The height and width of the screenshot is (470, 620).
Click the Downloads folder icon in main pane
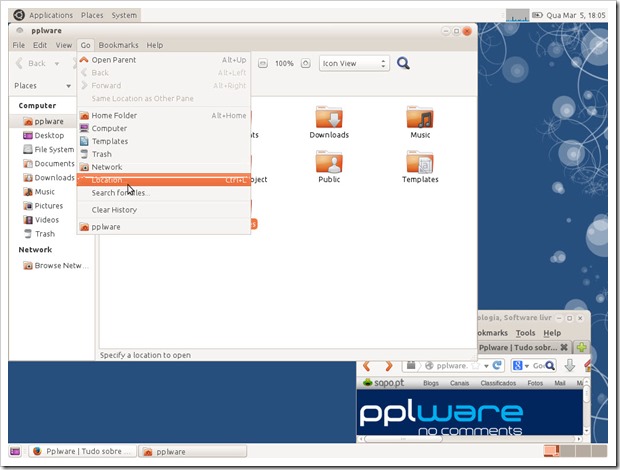tap(329, 118)
